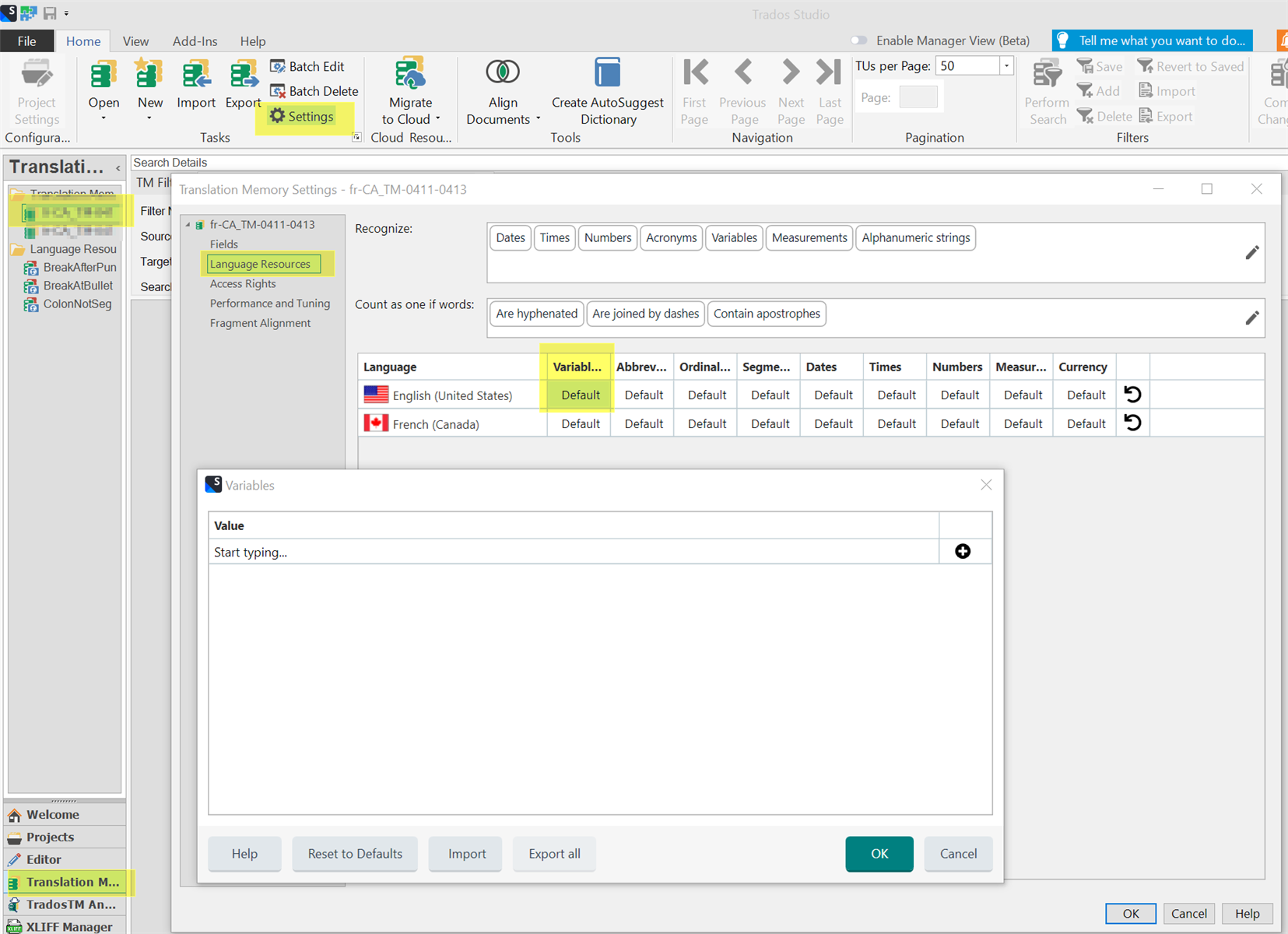The height and width of the screenshot is (934, 1288).
Task: Click Export all in the Variables dialog
Action: pos(554,854)
